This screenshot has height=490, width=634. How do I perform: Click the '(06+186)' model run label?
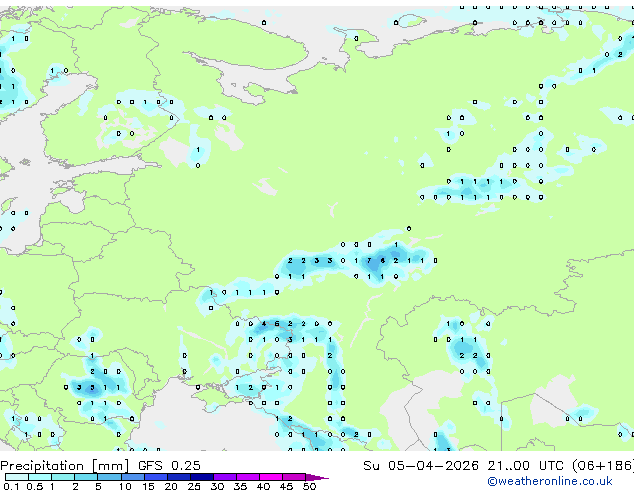[x=603, y=466]
